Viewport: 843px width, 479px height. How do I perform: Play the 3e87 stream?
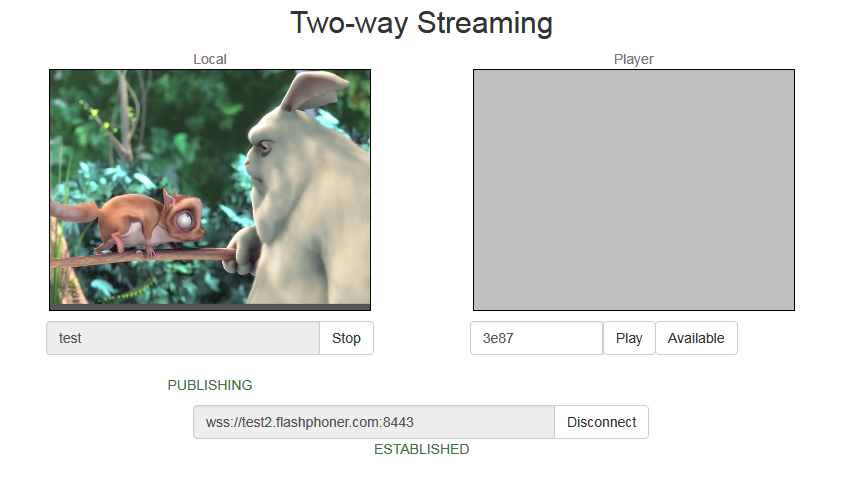(x=628, y=338)
